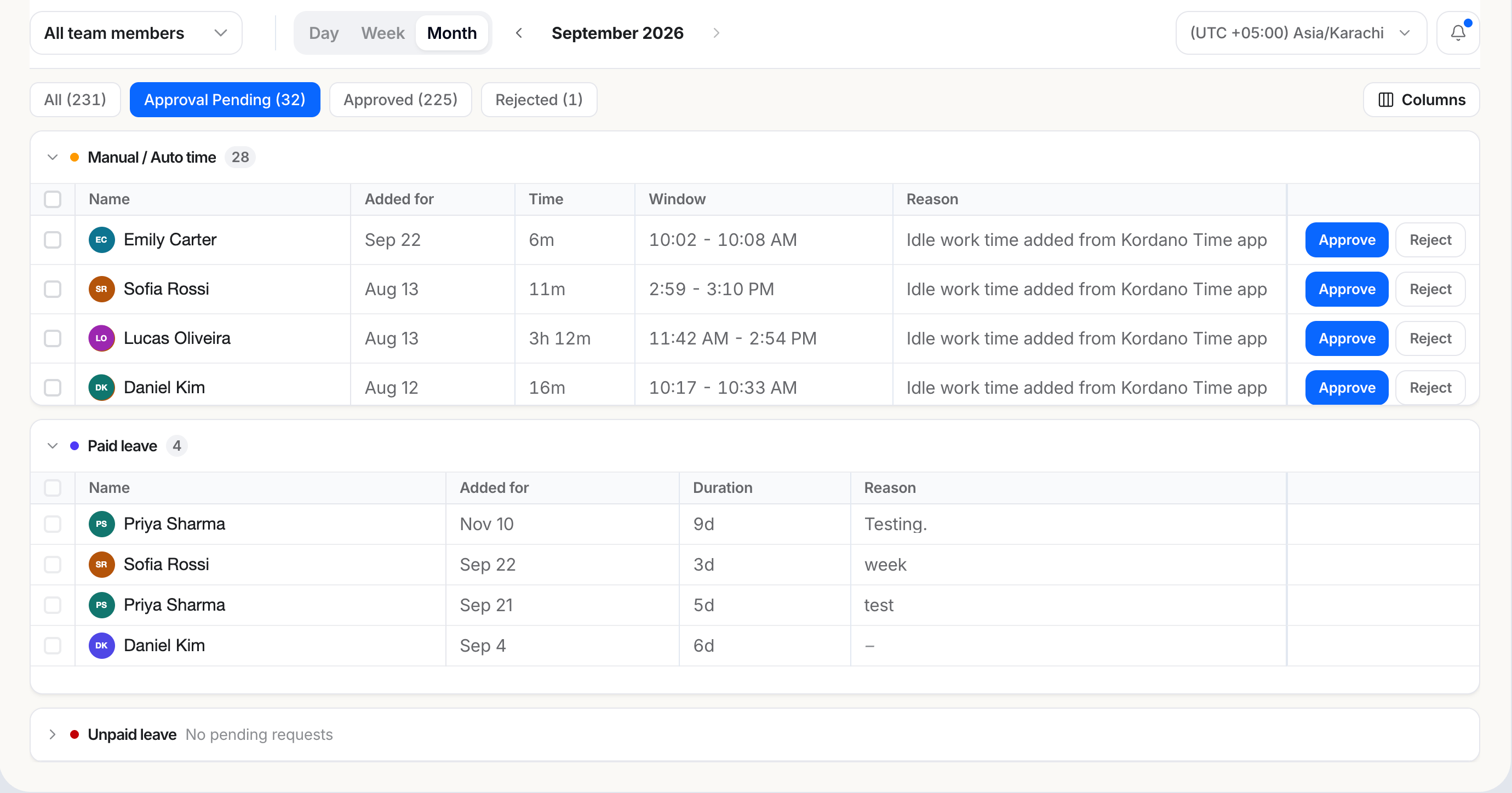Screen dimensions: 1512x793
Task: Click Priya Sharma's avatar on Nov 10 row
Action: pyautogui.click(x=101, y=524)
